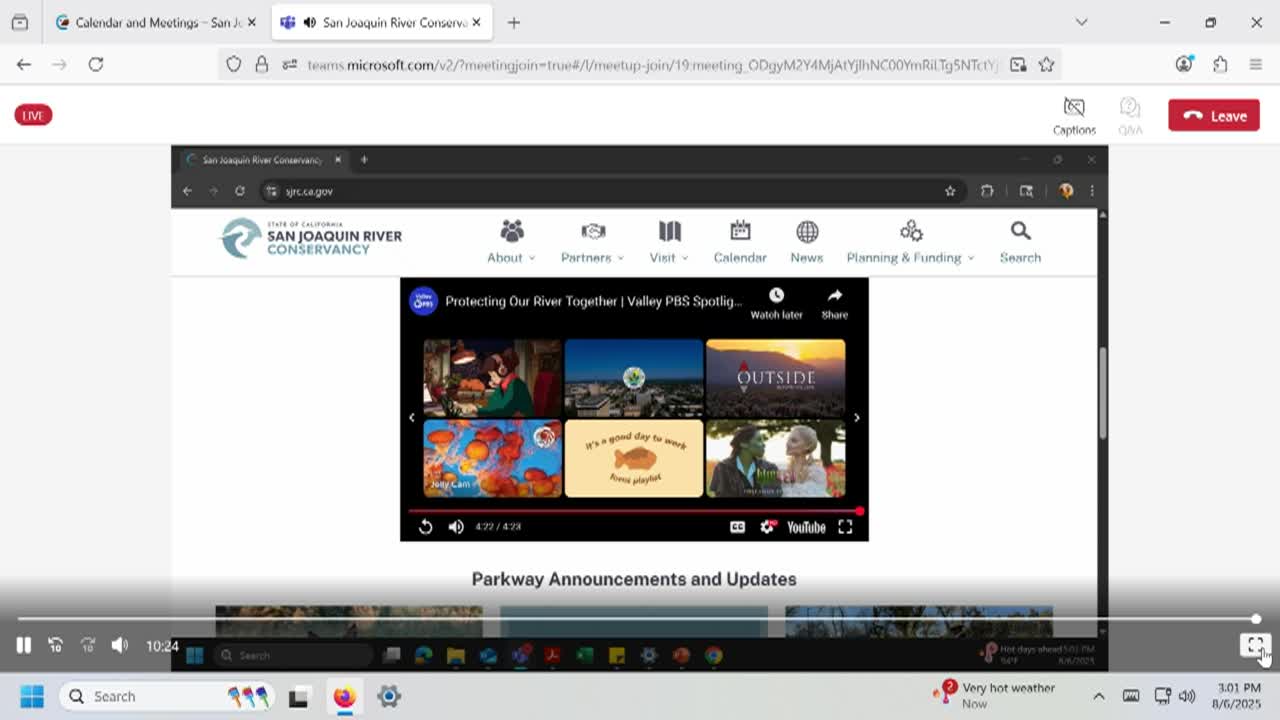Show site security lock info

pyautogui.click(x=261, y=64)
